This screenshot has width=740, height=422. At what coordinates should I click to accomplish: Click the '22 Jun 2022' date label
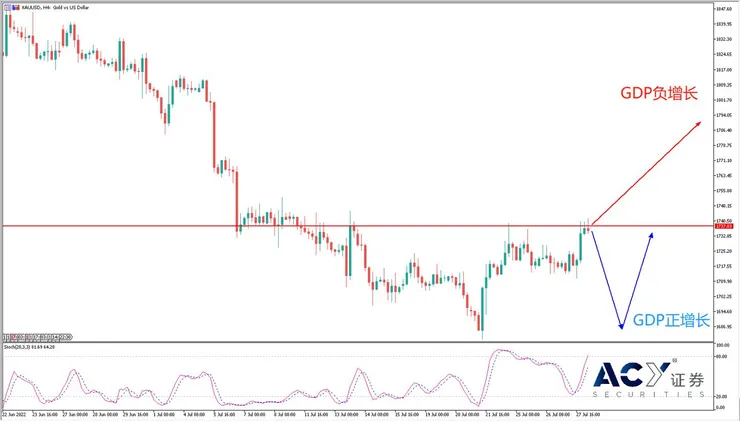pyautogui.click(x=14, y=414)
